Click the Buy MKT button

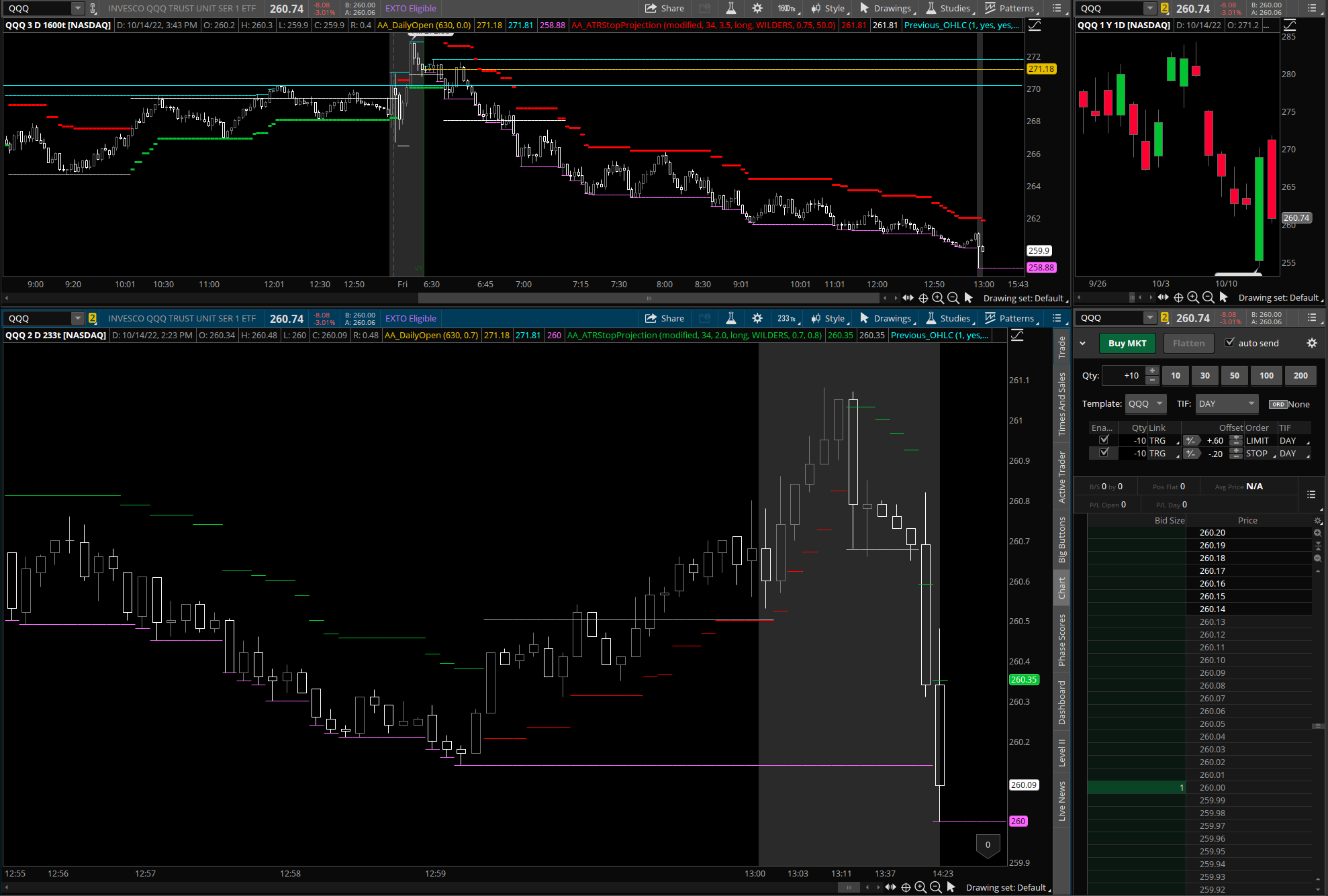tap(1127, 343)
